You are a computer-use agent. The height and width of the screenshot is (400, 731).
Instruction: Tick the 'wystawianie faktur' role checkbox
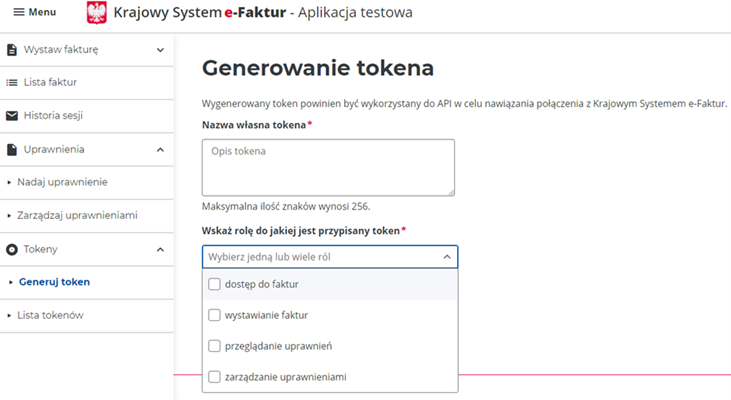(x=214, y=315)
